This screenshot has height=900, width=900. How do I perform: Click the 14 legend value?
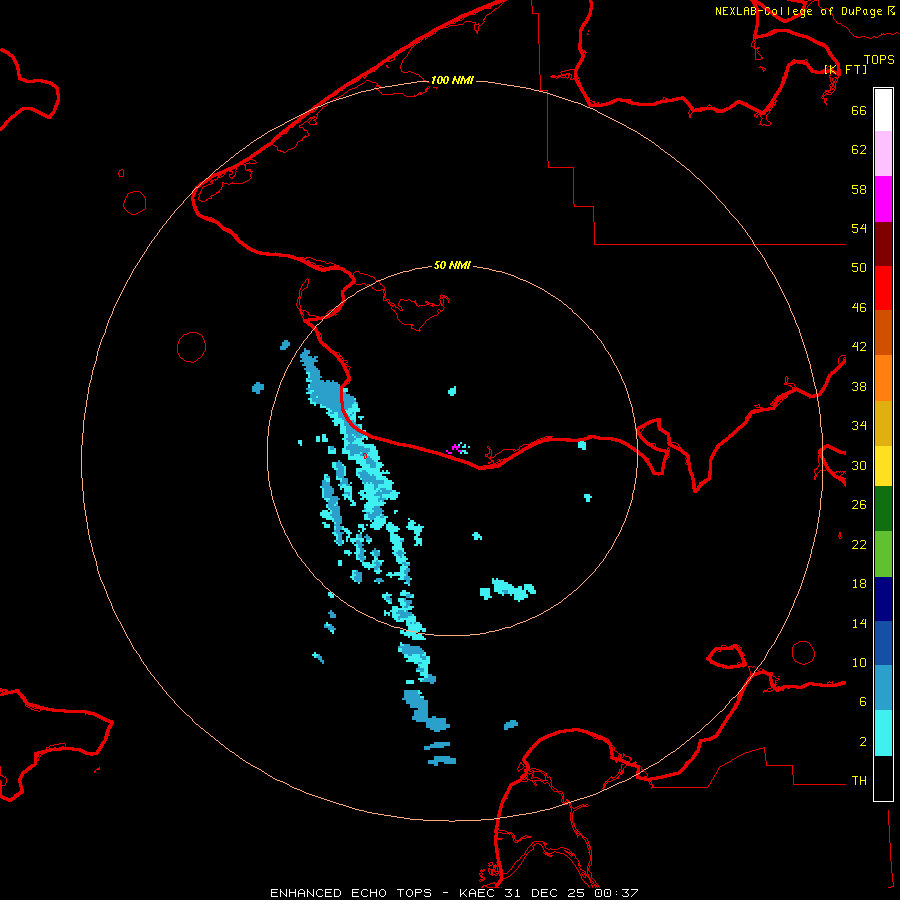tap(859, 623)
